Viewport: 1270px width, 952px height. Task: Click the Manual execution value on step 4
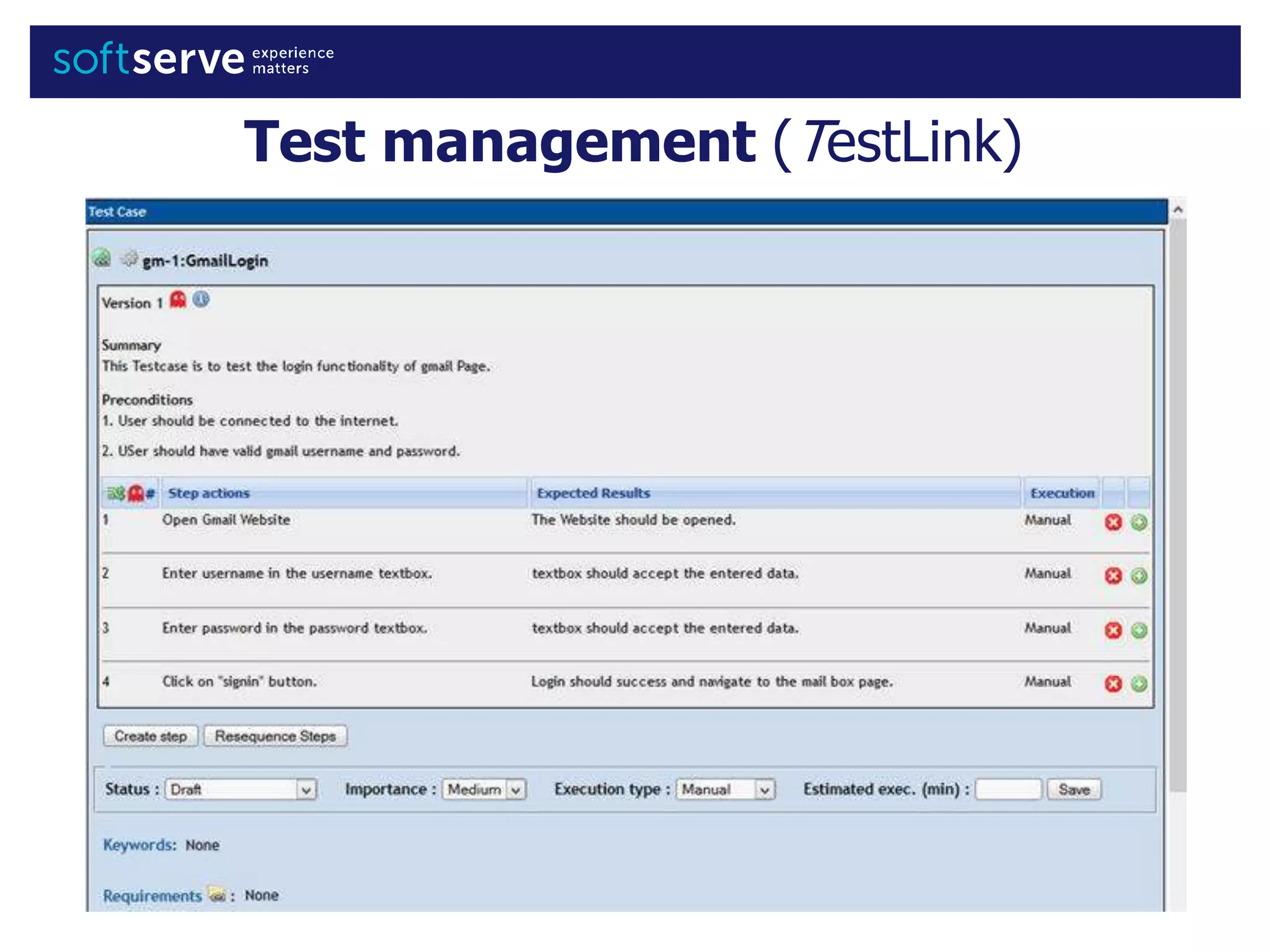1047,682
